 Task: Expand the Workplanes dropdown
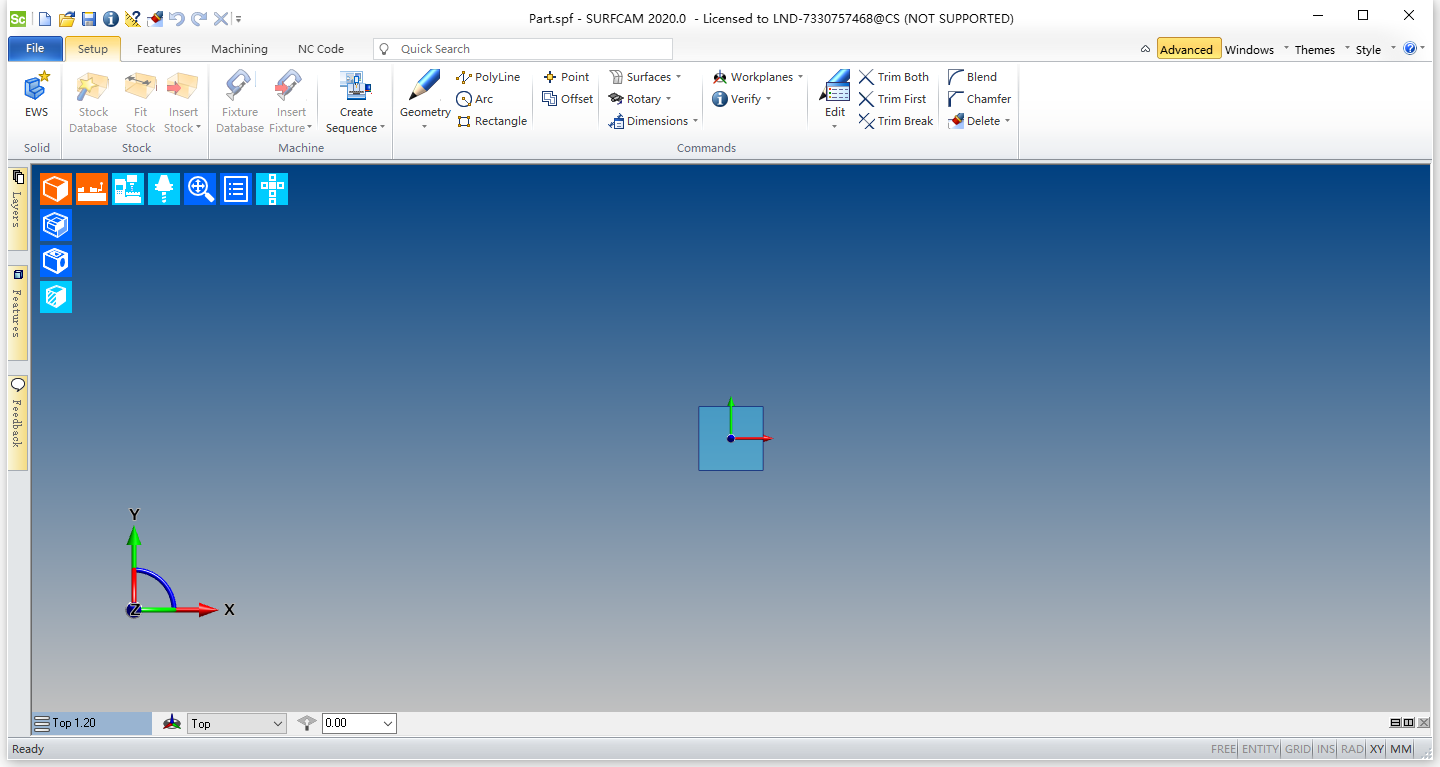[800, 77]
